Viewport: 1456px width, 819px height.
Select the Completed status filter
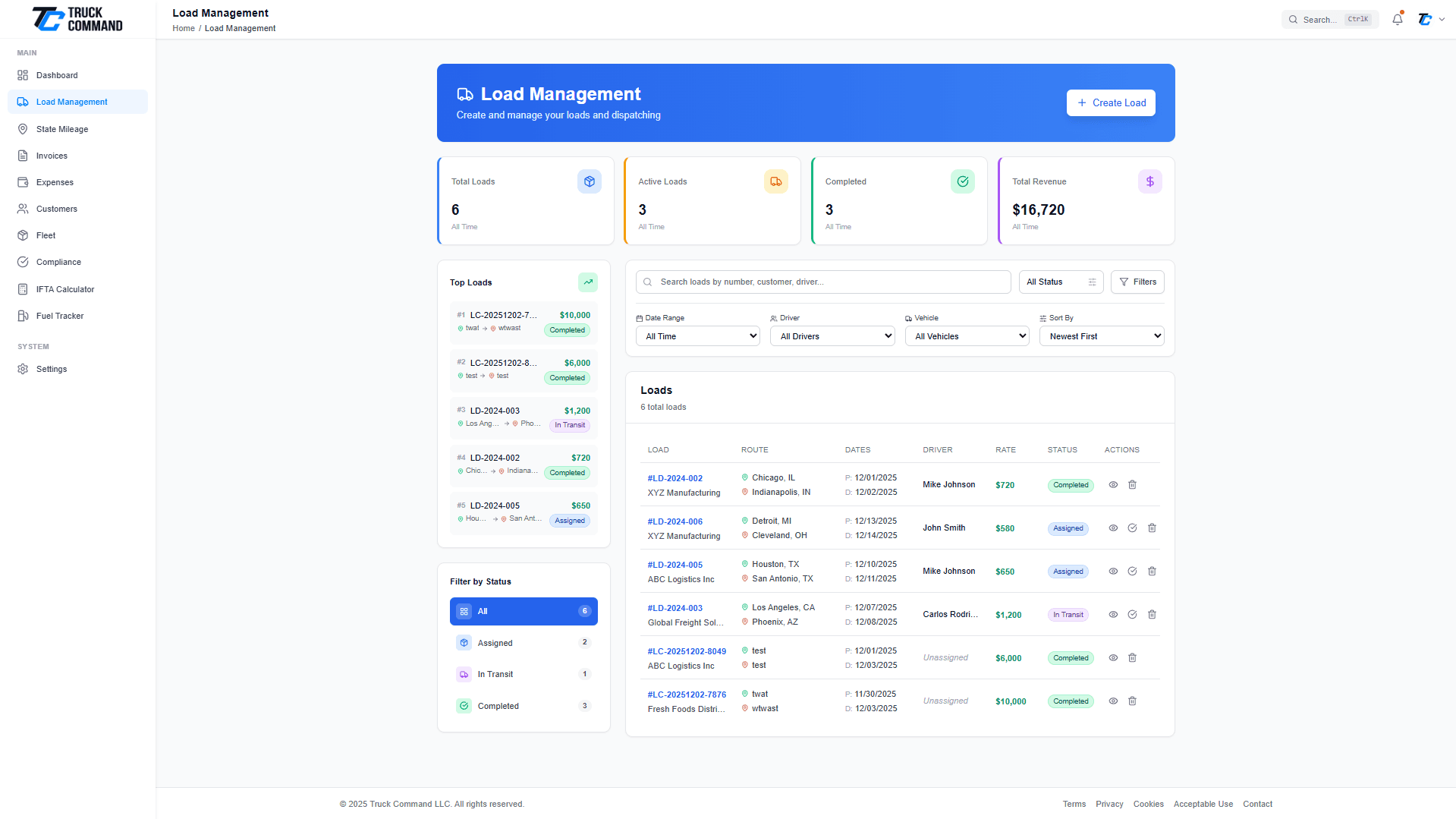[x=523, y=706]
